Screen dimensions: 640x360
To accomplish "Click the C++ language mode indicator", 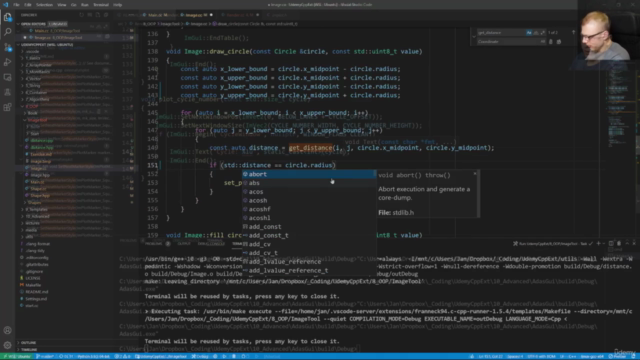I will tap(573, 356).
